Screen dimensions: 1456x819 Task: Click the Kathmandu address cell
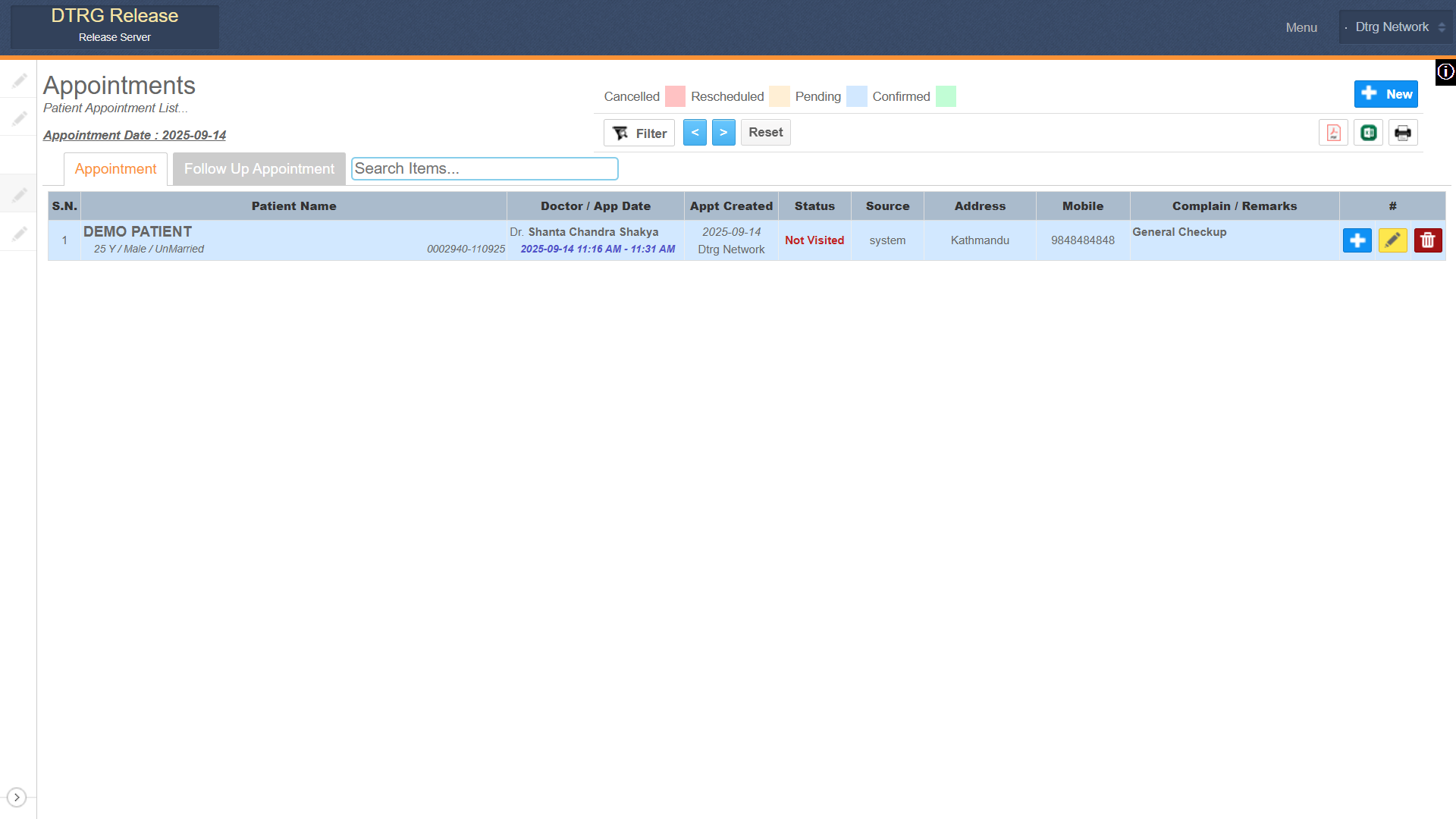(x=980, y=240)
